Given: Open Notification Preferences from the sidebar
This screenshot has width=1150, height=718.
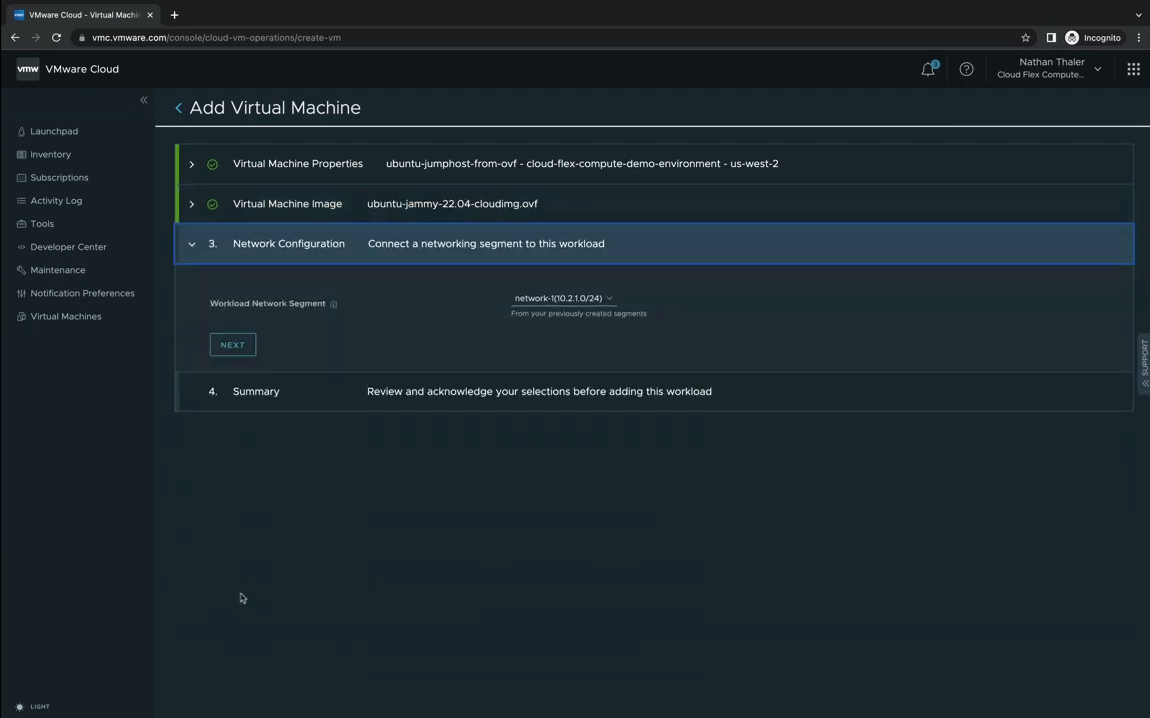Looking at the screenshot, I should click(82, 293).
